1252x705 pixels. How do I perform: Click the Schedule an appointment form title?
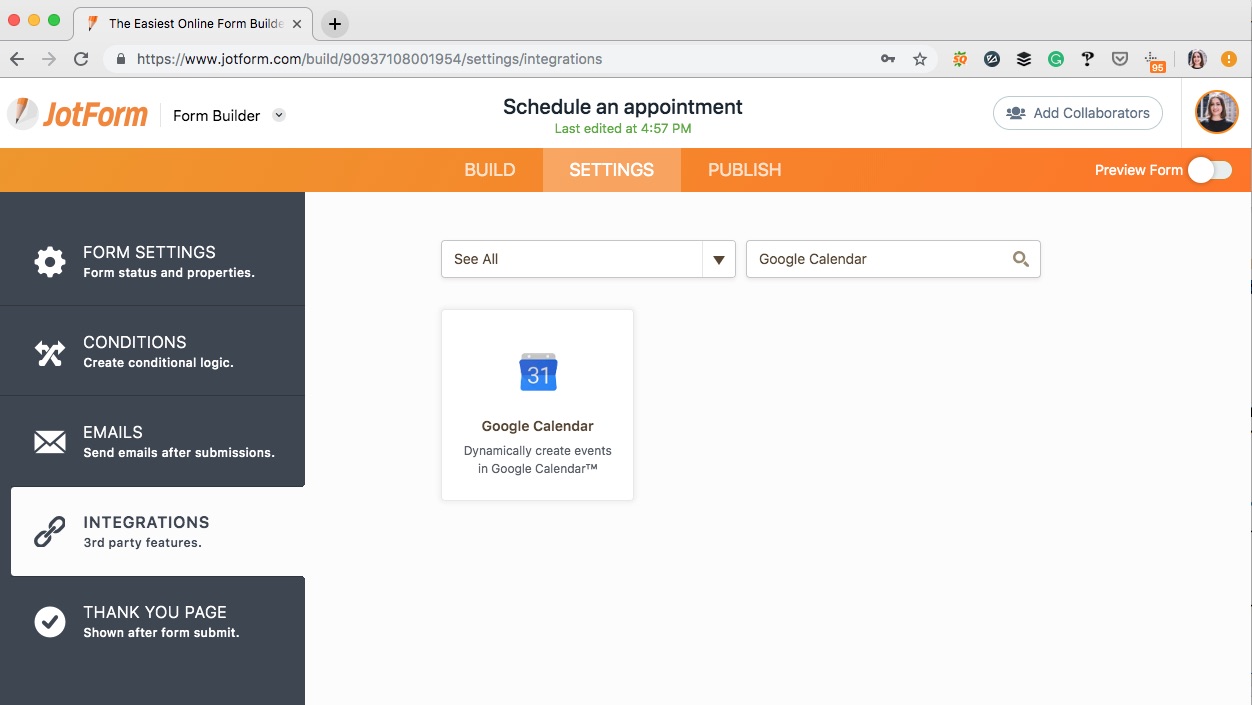[x=623, y=107]
